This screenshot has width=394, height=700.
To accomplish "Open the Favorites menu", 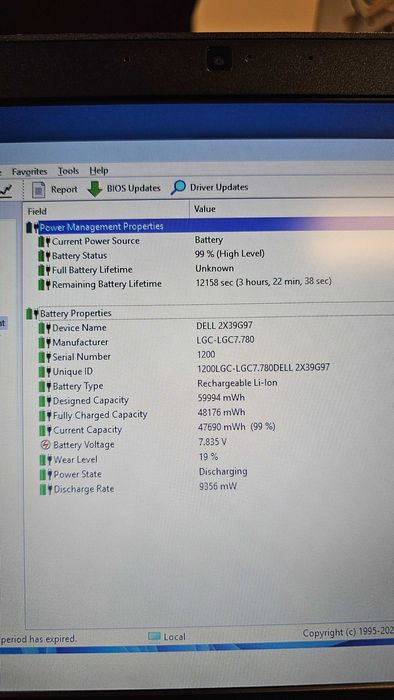I will 29,171.
